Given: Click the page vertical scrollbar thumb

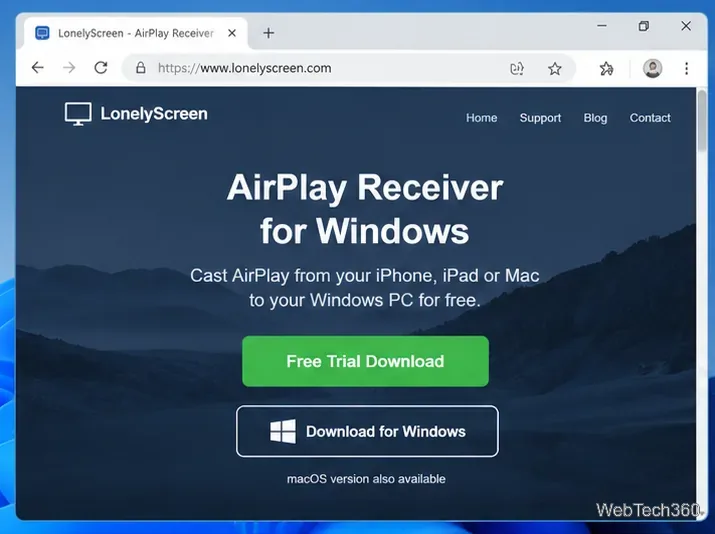Looking at the screenshot, I should pyautogui.click(x=702, y=121).
